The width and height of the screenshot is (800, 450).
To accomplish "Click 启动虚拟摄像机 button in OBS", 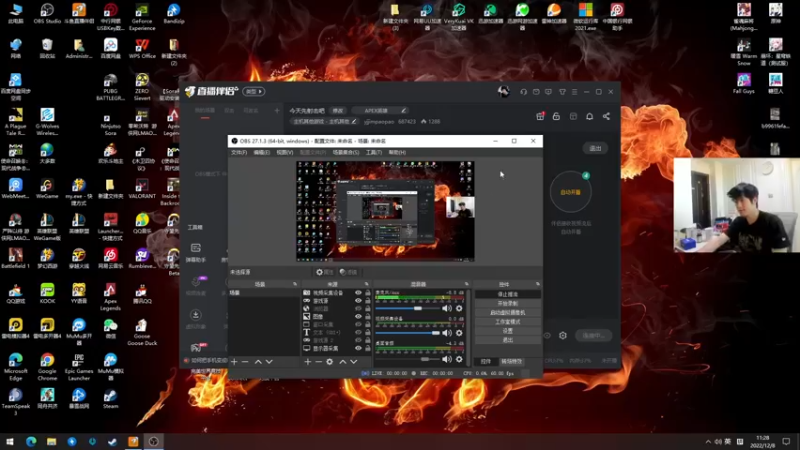I will (x=508, y=313).
